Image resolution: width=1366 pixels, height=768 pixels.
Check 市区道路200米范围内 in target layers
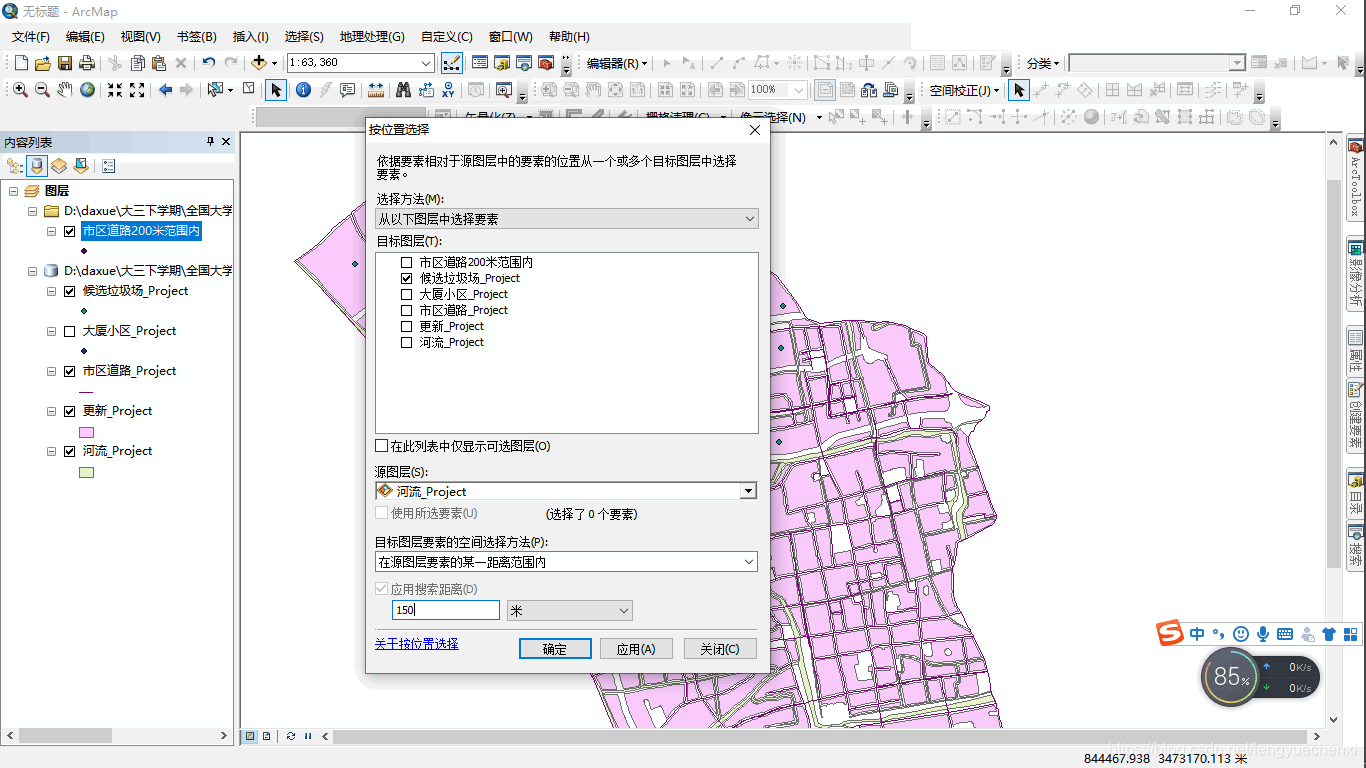coord(406,262)
